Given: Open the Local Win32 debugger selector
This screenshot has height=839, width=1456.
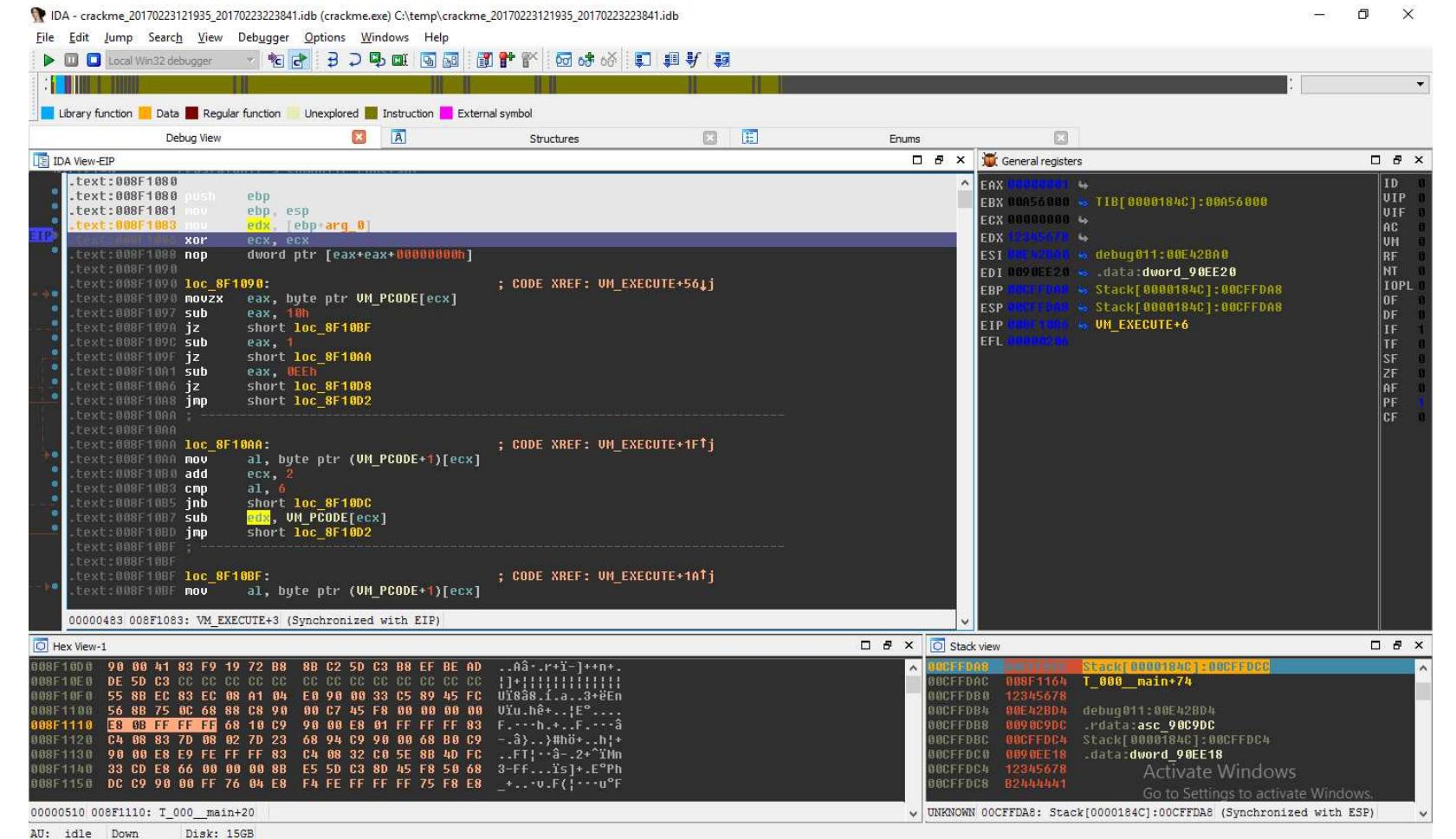Looking at the screenshot, I should (250, 61).
